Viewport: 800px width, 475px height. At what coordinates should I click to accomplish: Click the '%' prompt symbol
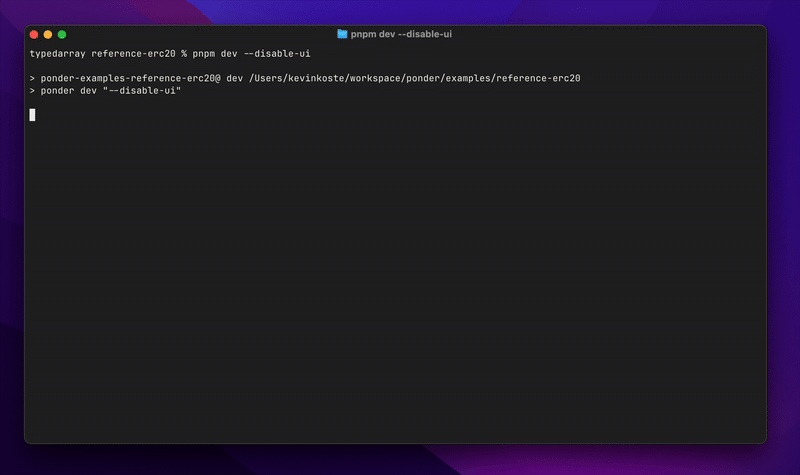184,53
